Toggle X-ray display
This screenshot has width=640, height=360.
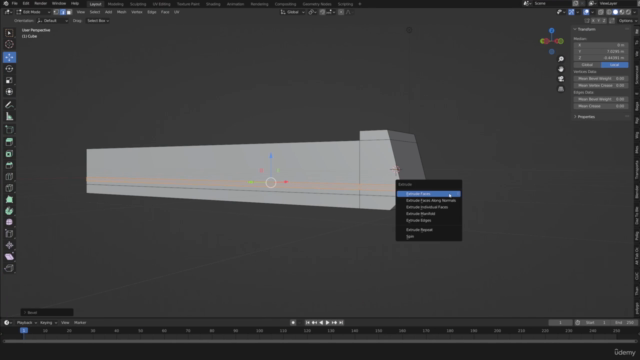pos(600,12)
